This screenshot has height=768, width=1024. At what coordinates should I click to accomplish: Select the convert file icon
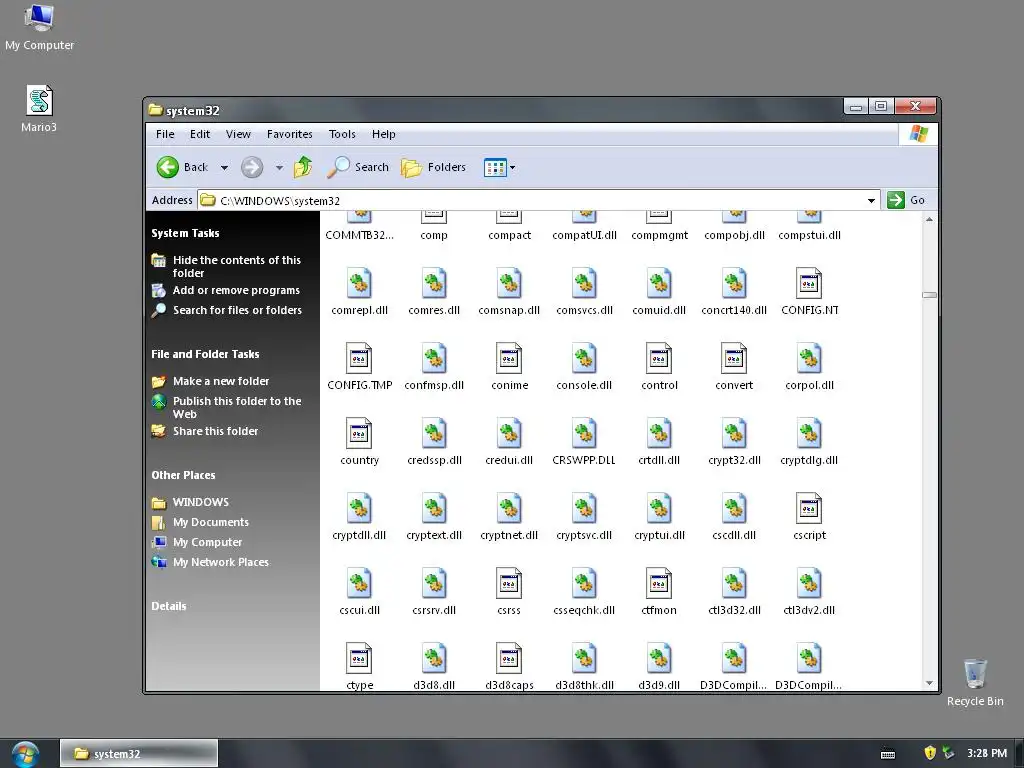(734, 359)
